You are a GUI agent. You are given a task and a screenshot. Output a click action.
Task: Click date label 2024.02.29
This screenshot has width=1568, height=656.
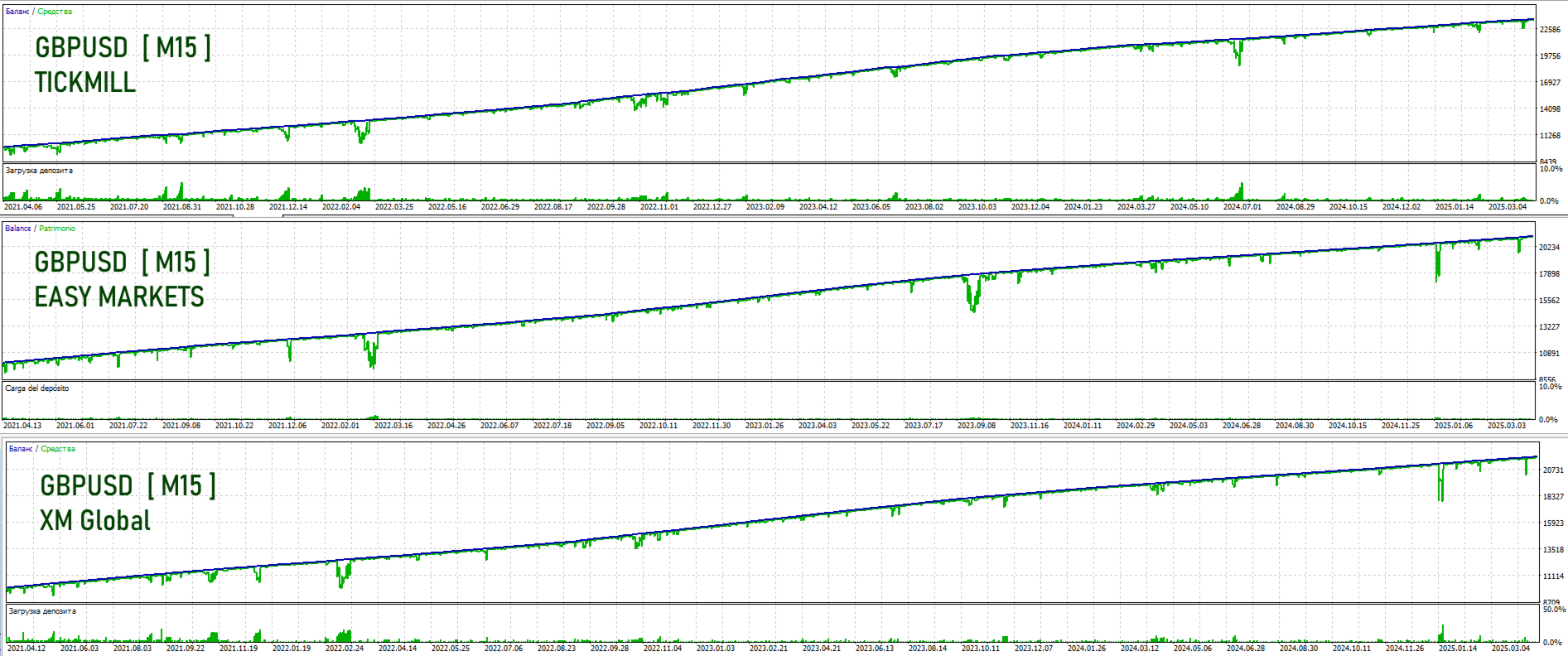[1136, 426]
